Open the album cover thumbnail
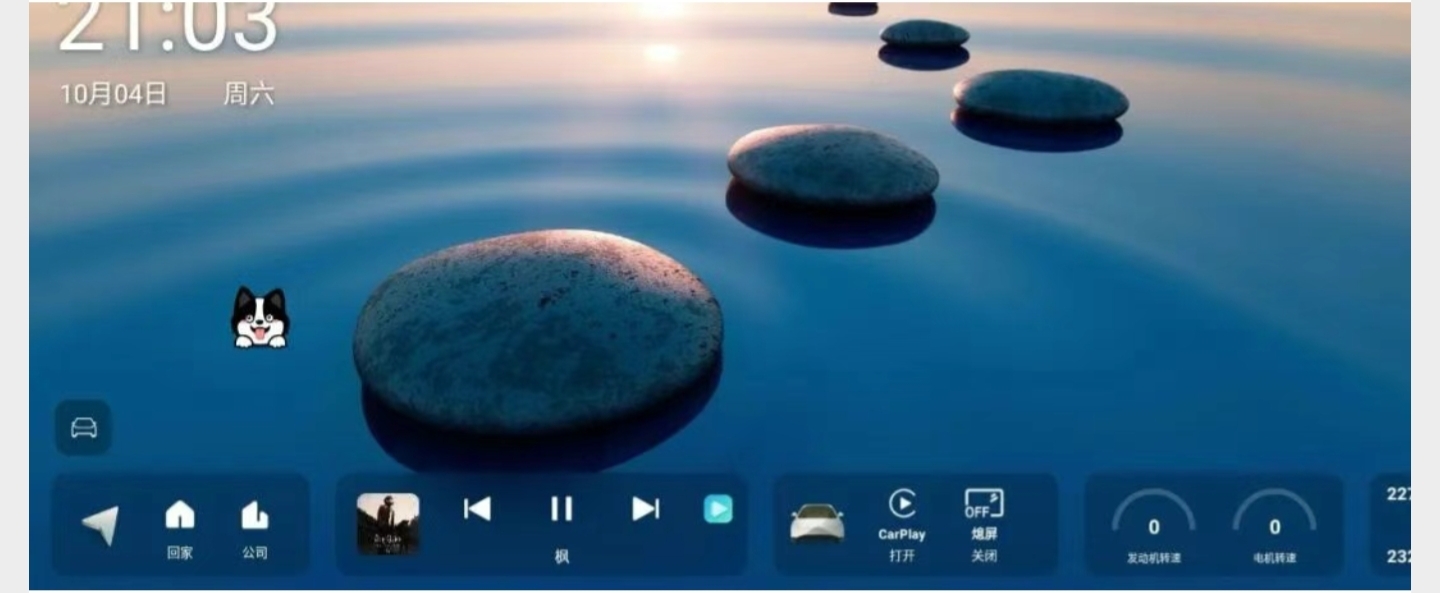Image resolution: width=1440 pixels, height=593 pixels. (388, 524)
